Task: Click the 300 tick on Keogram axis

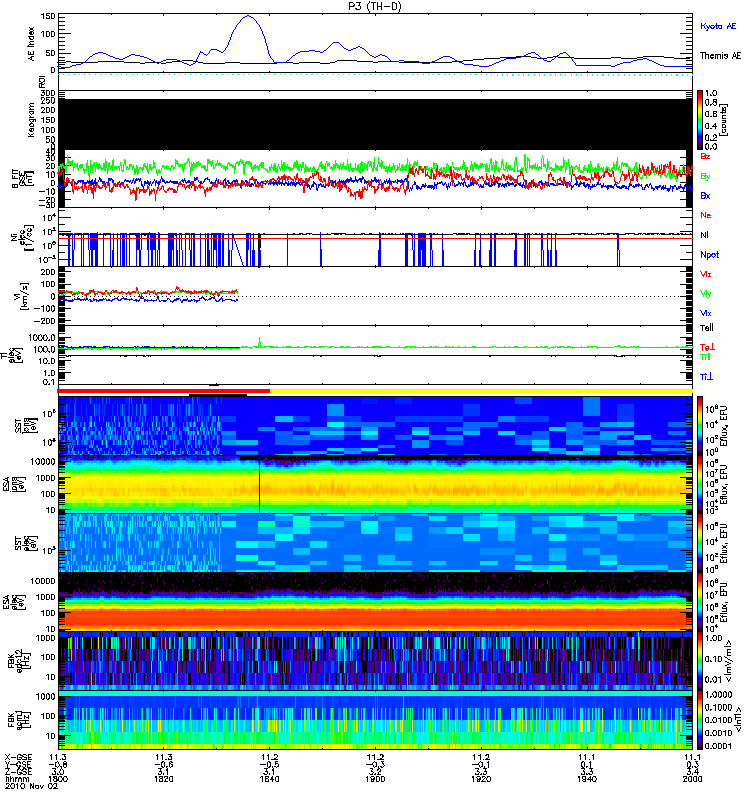Action: tap(48, 93)
